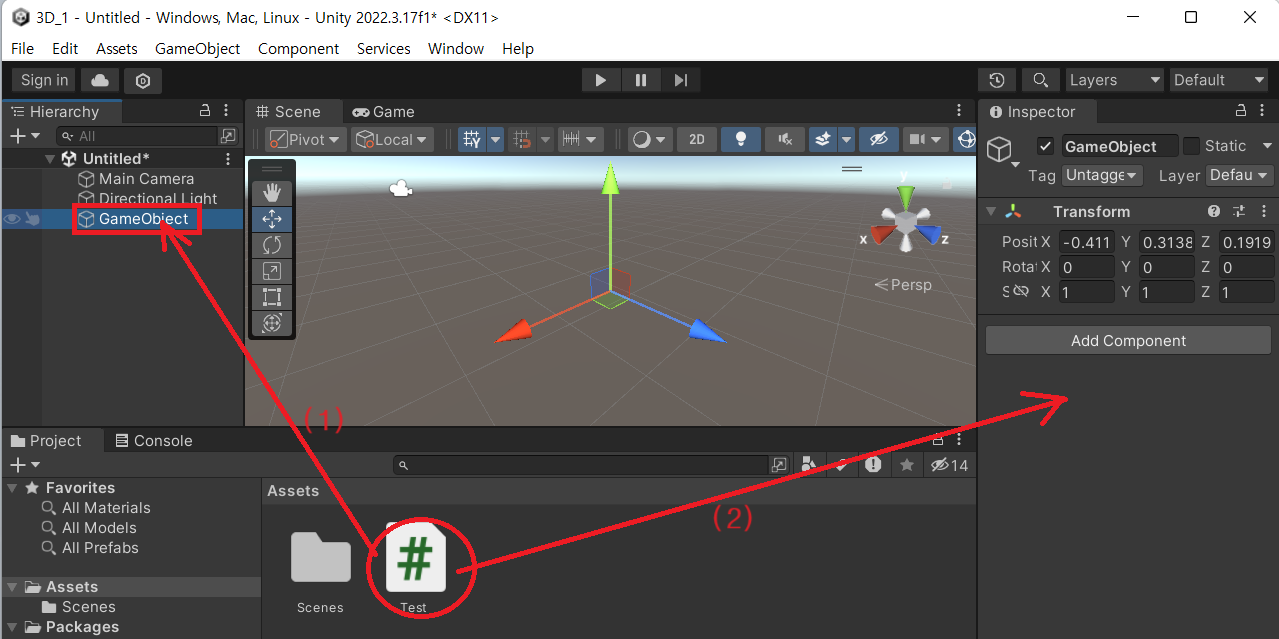Select the Rotate tool
Viewport: 1279px width, 639px height.
coord(271,245)
